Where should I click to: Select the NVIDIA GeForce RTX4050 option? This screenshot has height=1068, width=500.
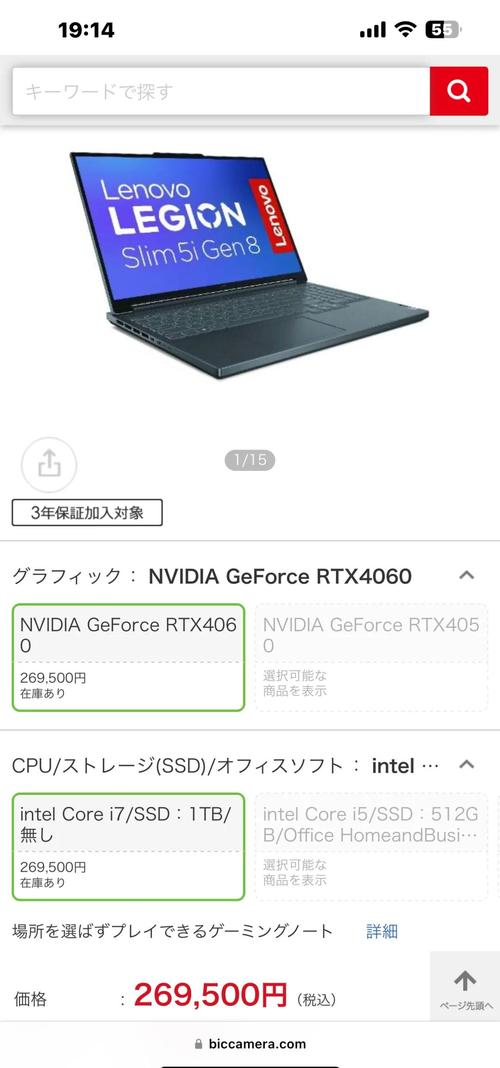[371, 657]
